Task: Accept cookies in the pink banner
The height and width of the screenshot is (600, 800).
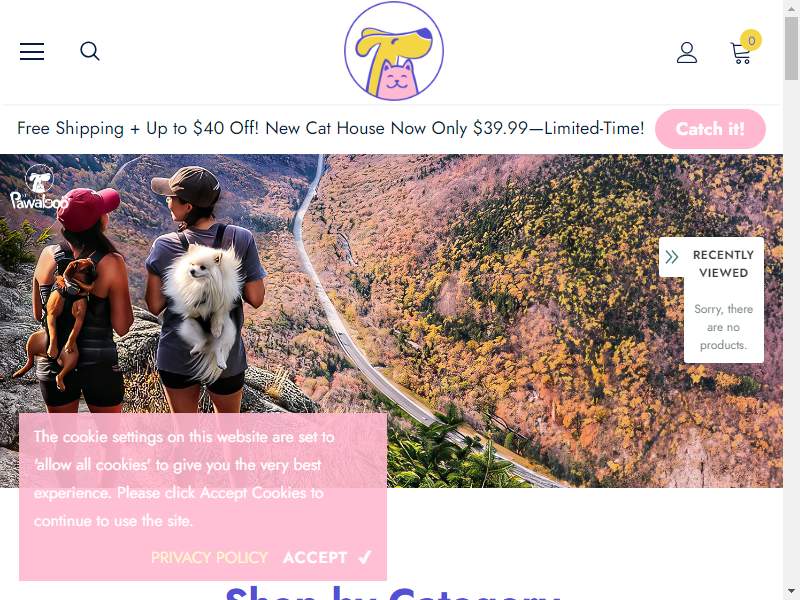Action: coord(327,557)
